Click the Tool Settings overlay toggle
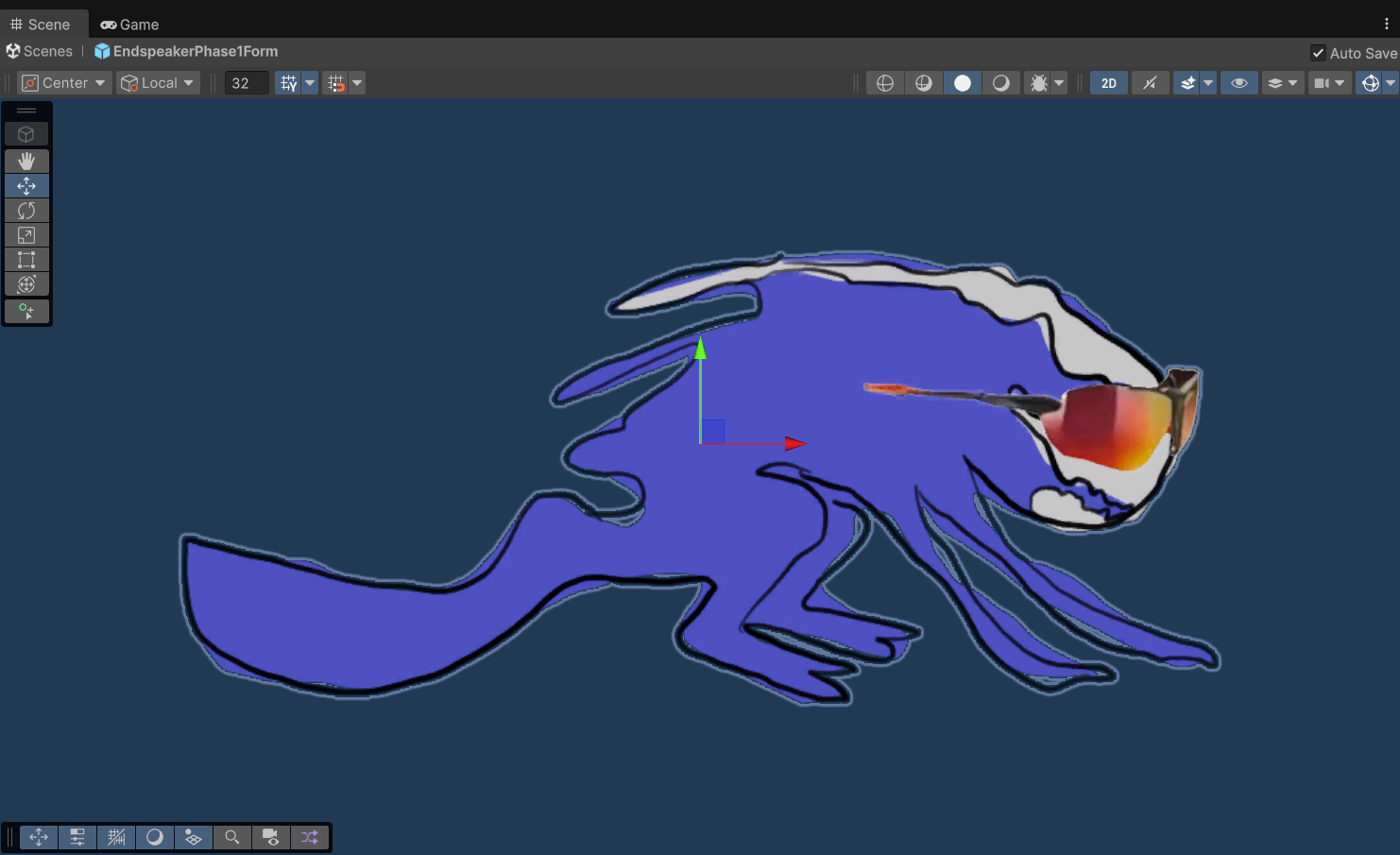1400x855 pixels. click(x=77, y=837)
